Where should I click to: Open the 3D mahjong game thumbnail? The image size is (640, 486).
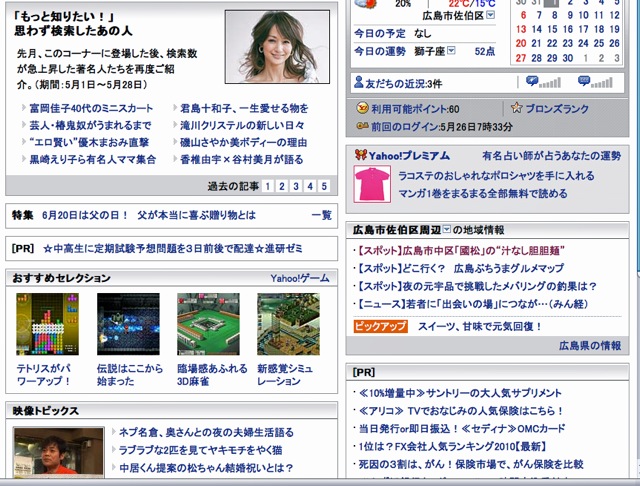click(208, 324)
